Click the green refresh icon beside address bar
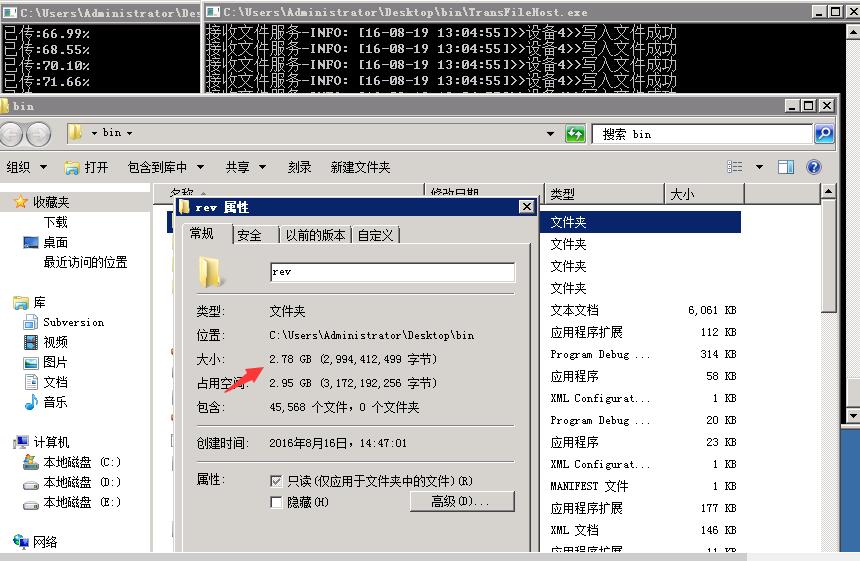Image resolution: width=860 pixels, height=561 pixels. pyautogui.click(x=575, y=134)
